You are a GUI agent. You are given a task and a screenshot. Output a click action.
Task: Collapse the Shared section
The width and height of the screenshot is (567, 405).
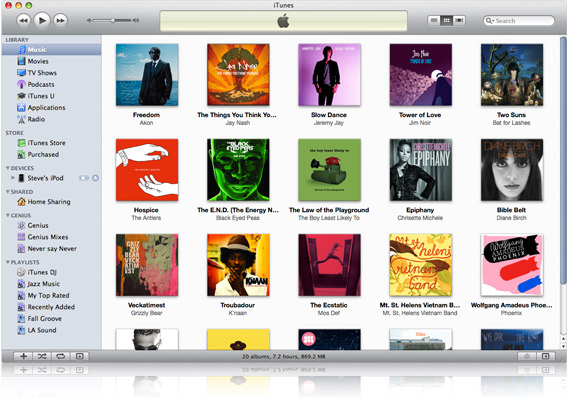pos(8,192)
